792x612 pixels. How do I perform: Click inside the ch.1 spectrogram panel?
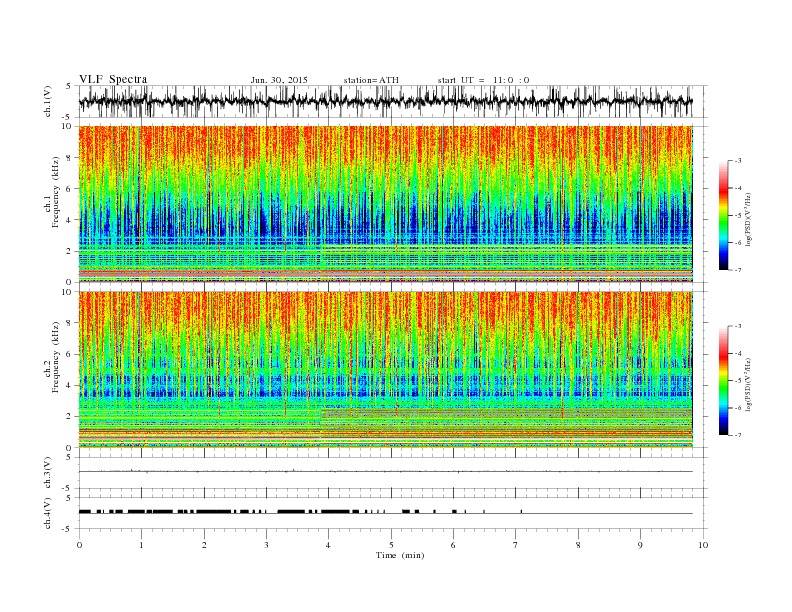point(385,204)
